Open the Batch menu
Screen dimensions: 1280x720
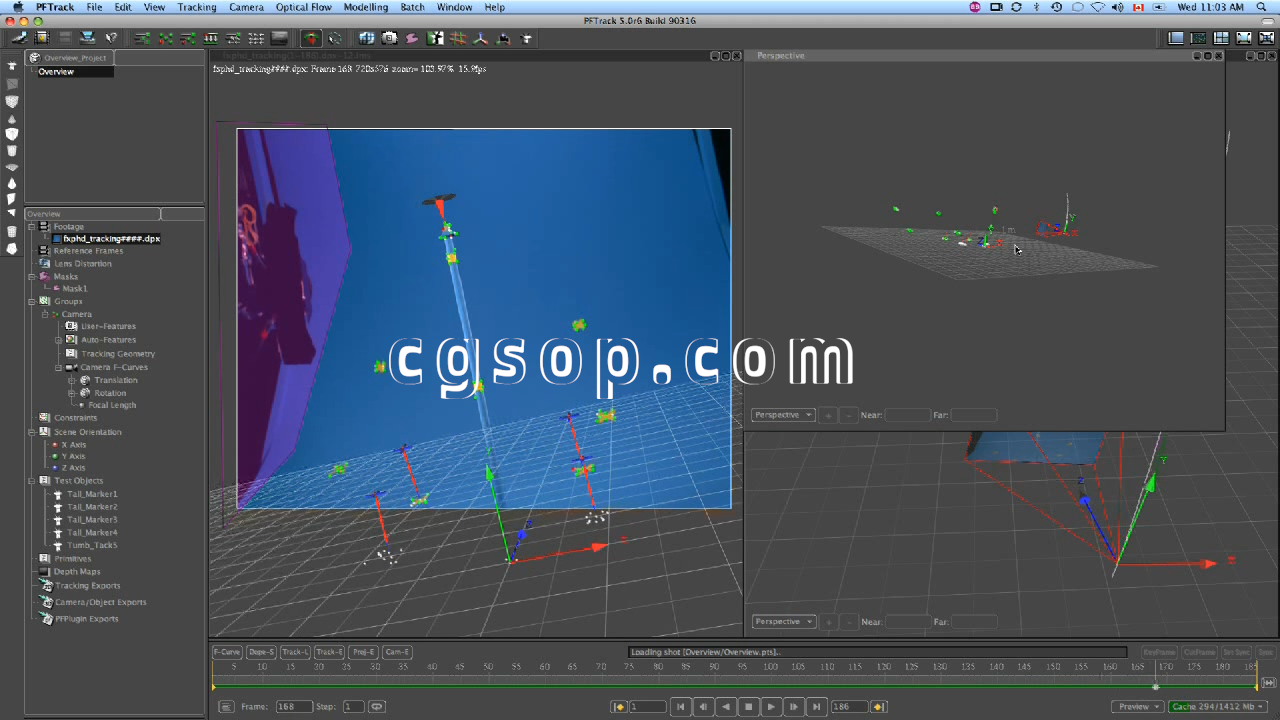point(412,7)
